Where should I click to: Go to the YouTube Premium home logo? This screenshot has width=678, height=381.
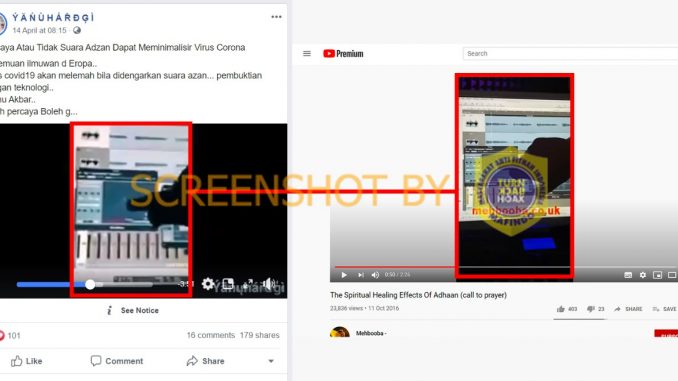(x=343, y=54)
